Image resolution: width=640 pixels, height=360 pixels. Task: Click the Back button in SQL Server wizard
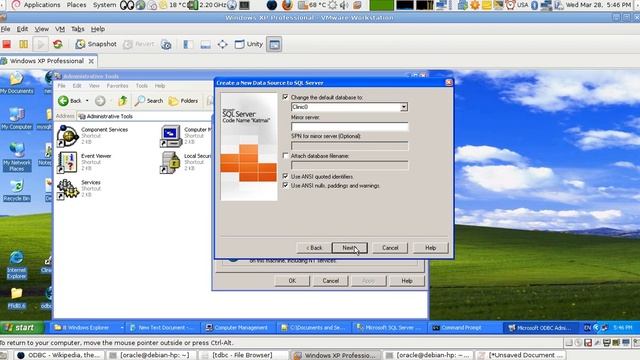click(314, 248)
